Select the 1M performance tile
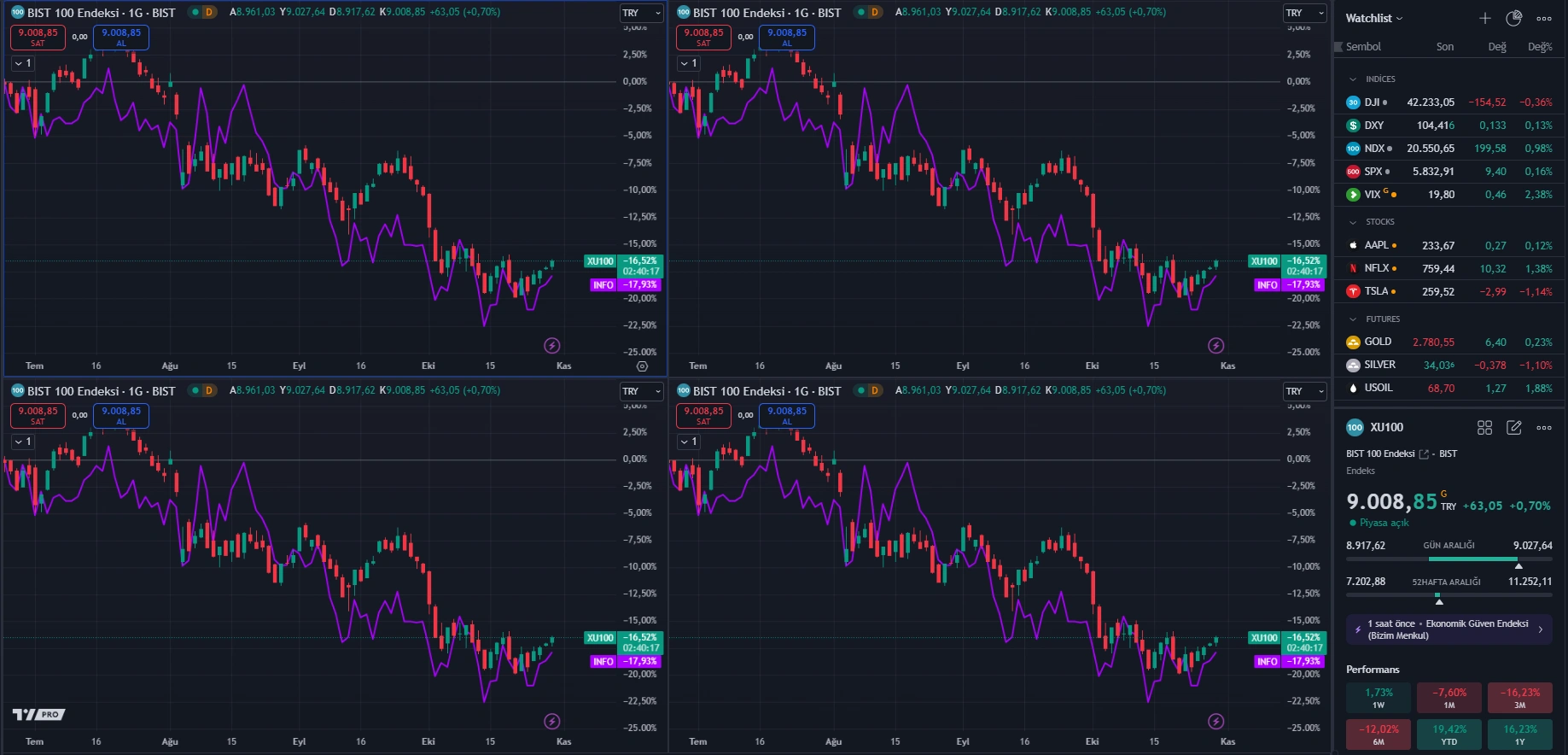This screenshot has height=755, width=1568. coord(1449,699)
